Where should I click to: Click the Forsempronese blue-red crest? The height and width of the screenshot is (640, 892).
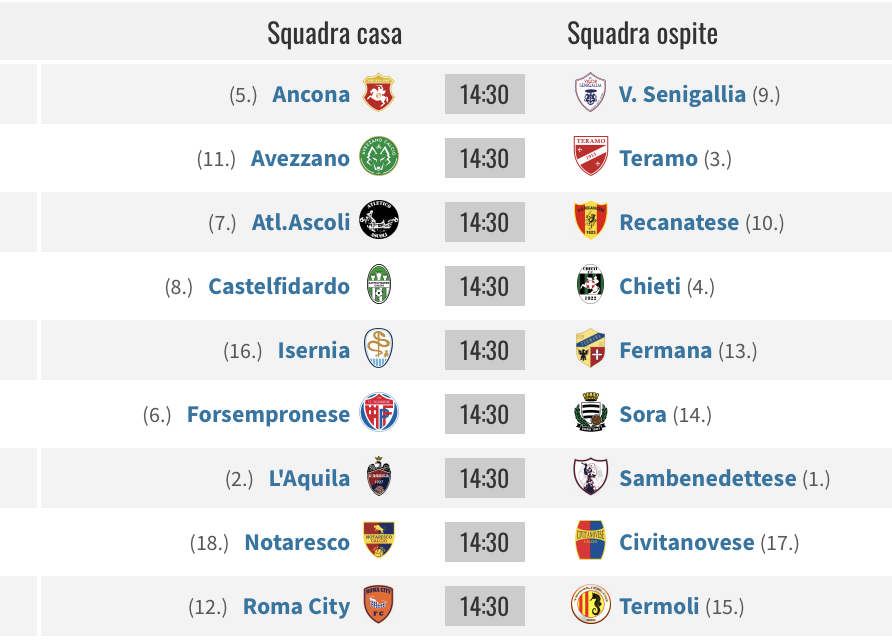pos(379,413)
